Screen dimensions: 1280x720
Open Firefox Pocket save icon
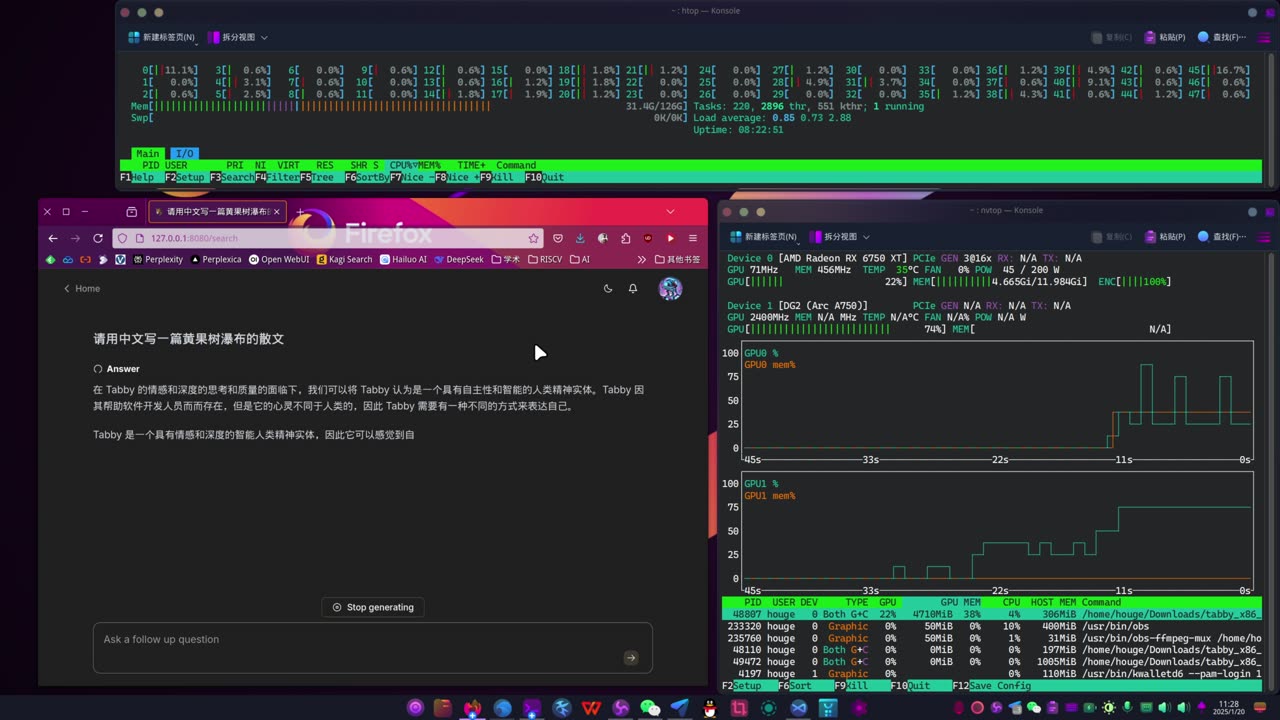pyautogui.click(x=558, y=238)
